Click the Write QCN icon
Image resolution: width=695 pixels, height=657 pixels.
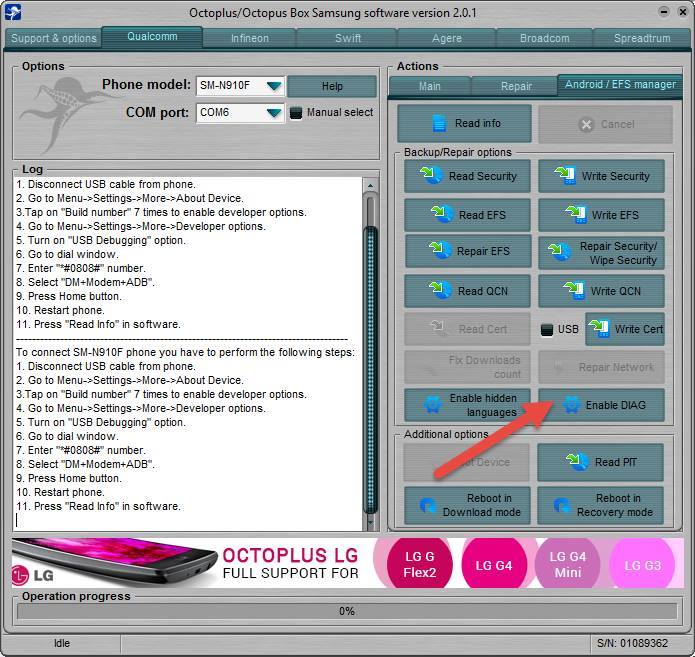click(x=574, y=291)
